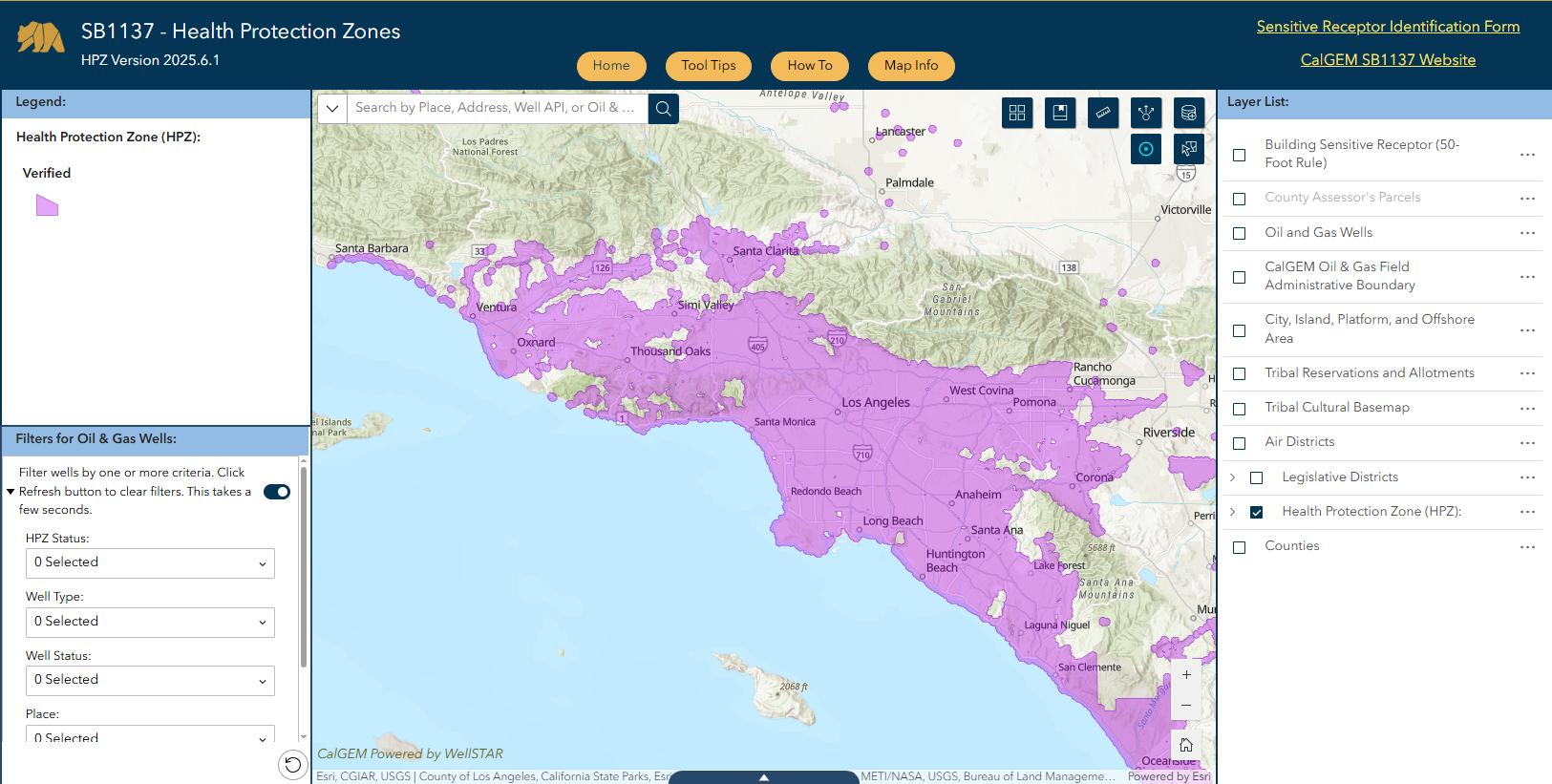
Task: Open the HPZ Status dropdown
Action: click(x=150, y=562)
